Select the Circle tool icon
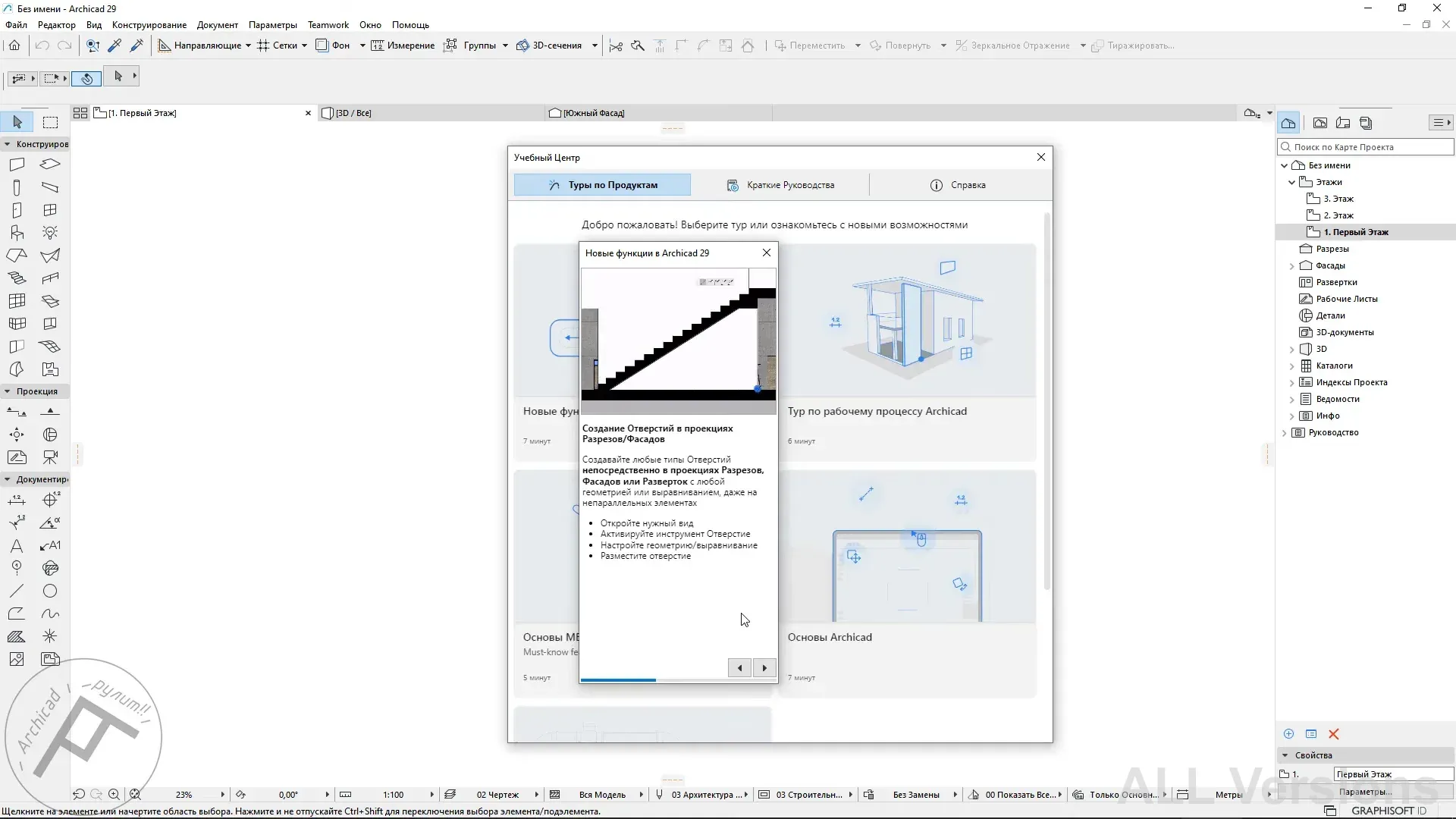Screen dimensions: 1456x819 [50, 591]
